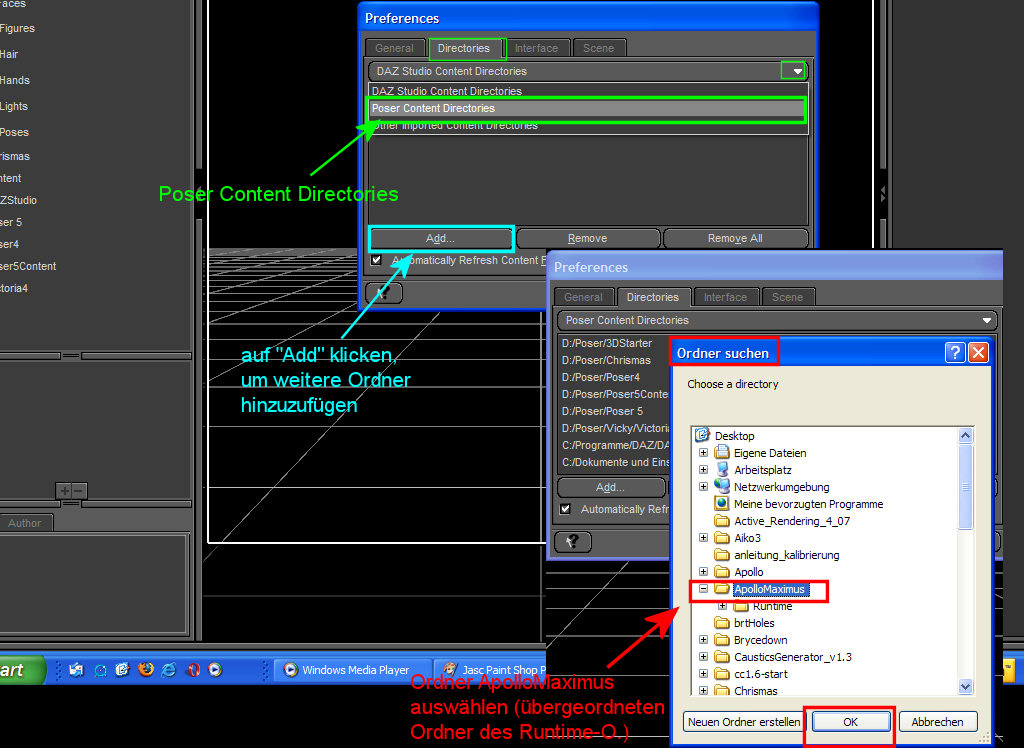Image resolution: width=1024 pixels, height=748 pixels.
Task: Switch to Jasc Paint Shop Pro taskbar button
Action: (491, 670)
